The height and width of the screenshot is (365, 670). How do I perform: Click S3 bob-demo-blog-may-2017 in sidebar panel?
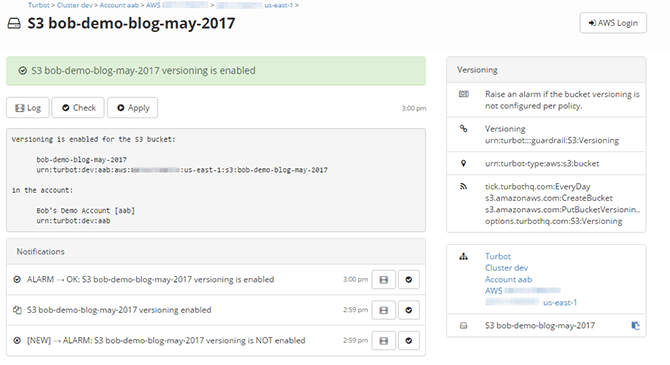(540, 326)
